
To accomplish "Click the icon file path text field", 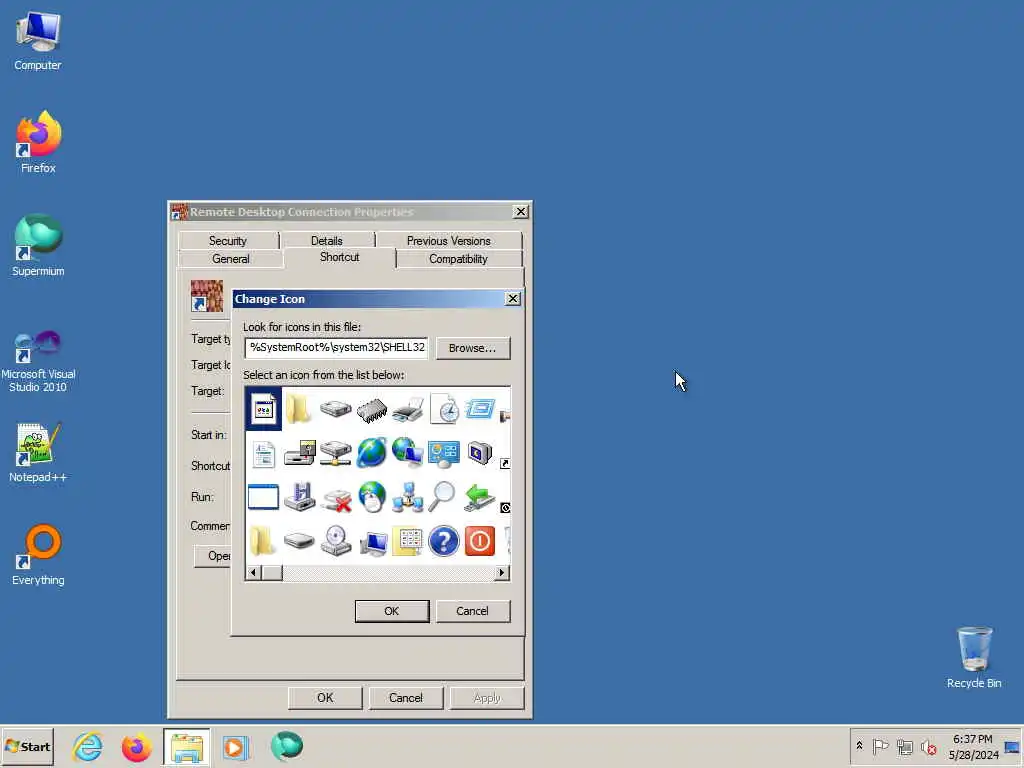I will [336, 347].
